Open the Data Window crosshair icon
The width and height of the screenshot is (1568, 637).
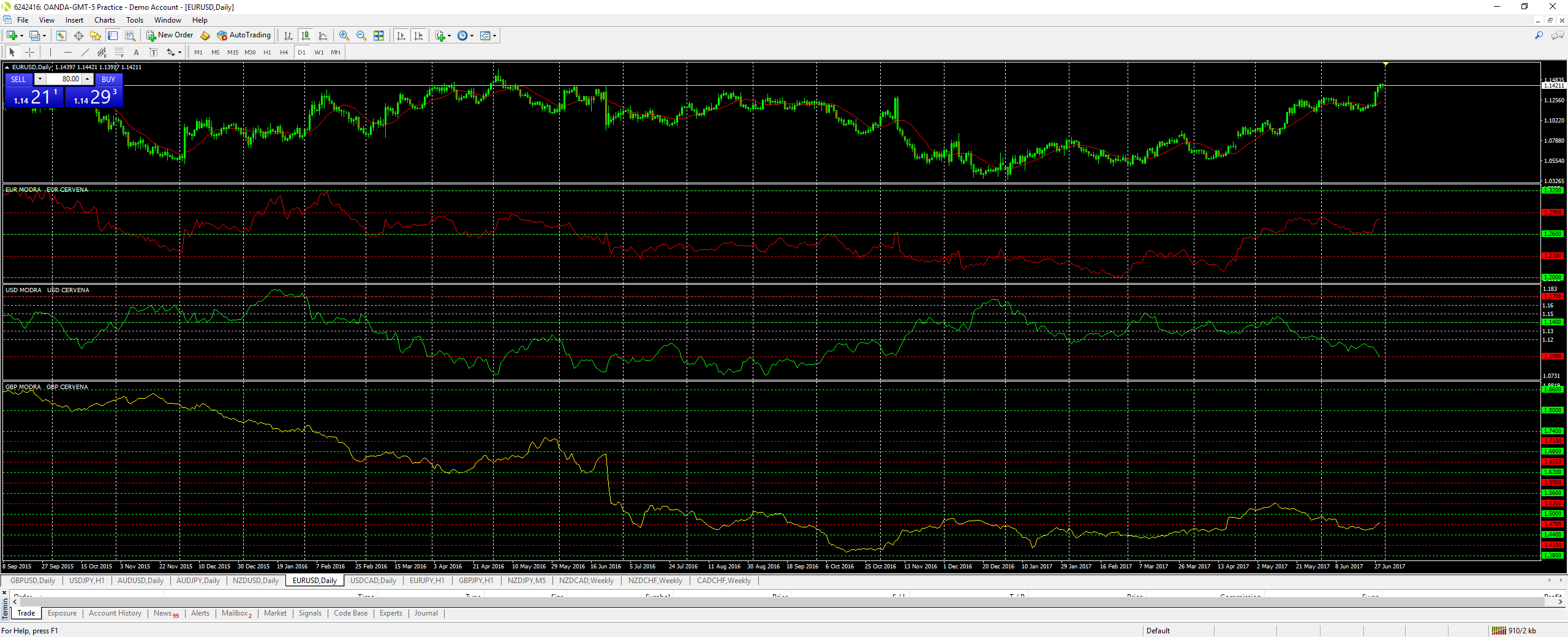pos(78,36)
